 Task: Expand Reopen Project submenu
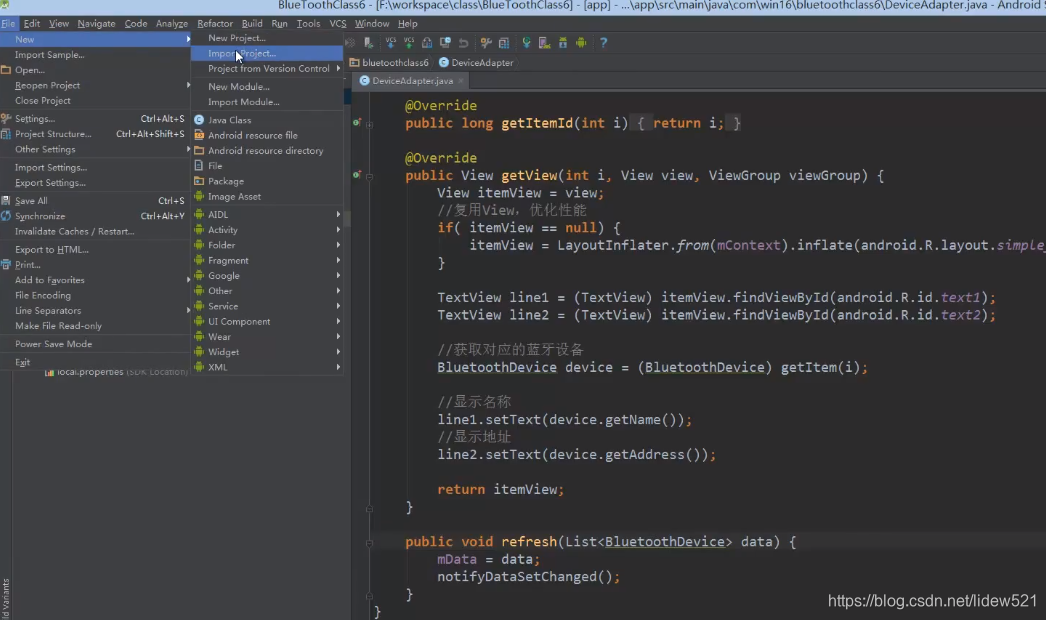(95, 85)
